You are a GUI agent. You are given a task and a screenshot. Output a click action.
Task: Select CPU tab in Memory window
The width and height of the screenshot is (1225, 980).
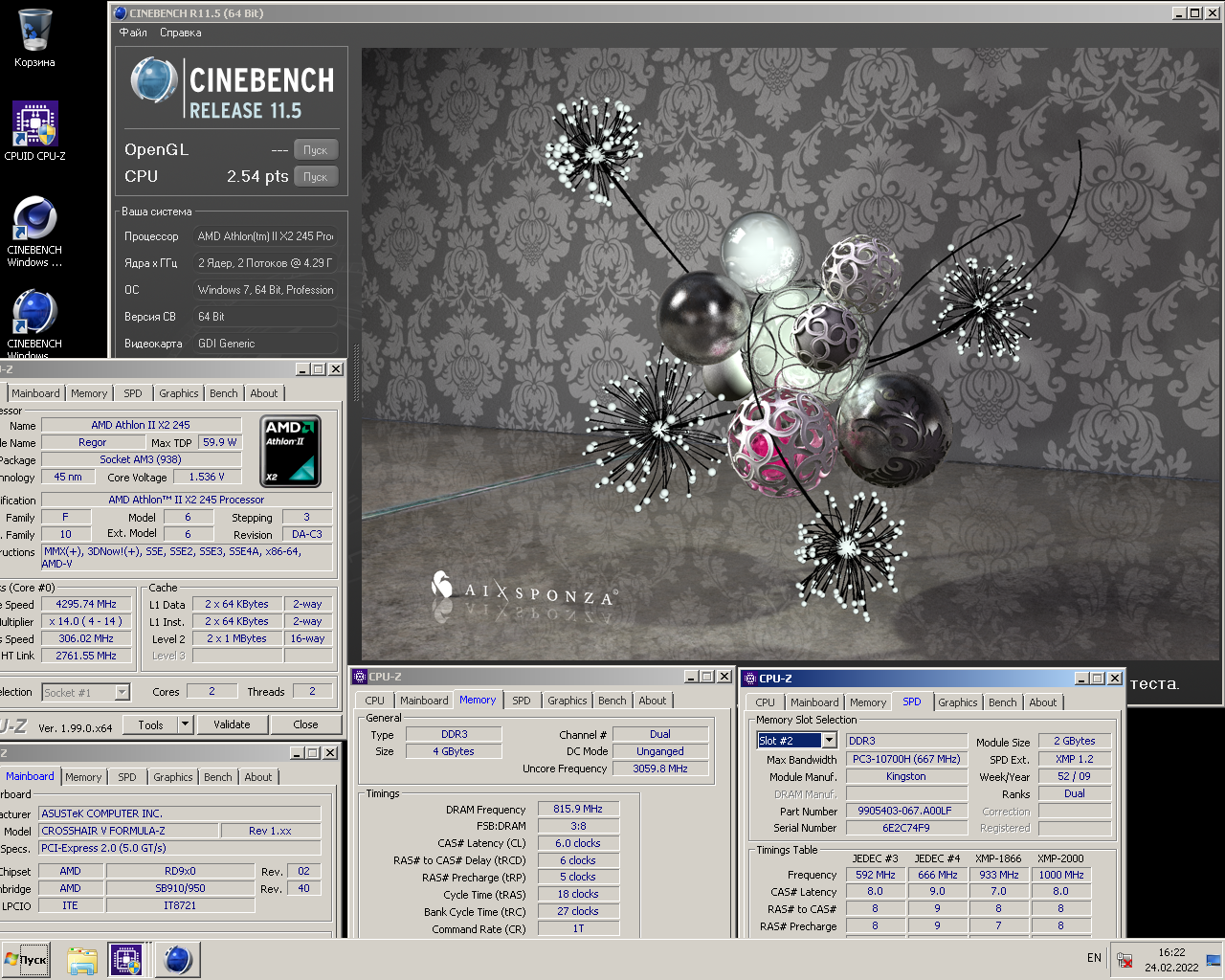tap(374, 701)
